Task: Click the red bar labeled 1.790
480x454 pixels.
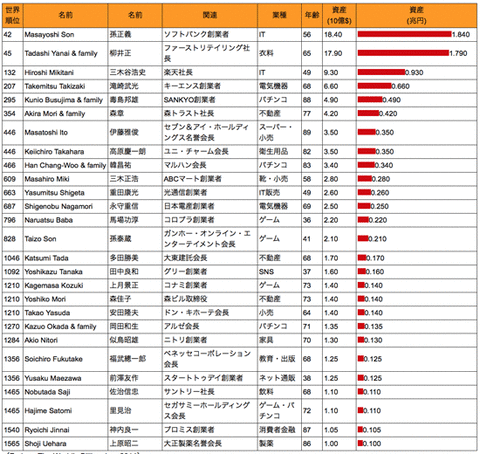Action: click(x=403, y=53)
